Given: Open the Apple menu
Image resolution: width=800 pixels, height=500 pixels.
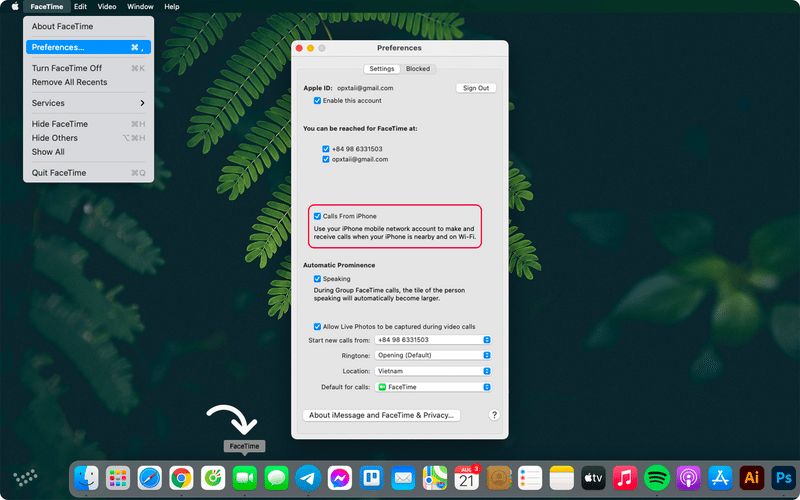Looking at the screenshot, I should click(15, 7).
